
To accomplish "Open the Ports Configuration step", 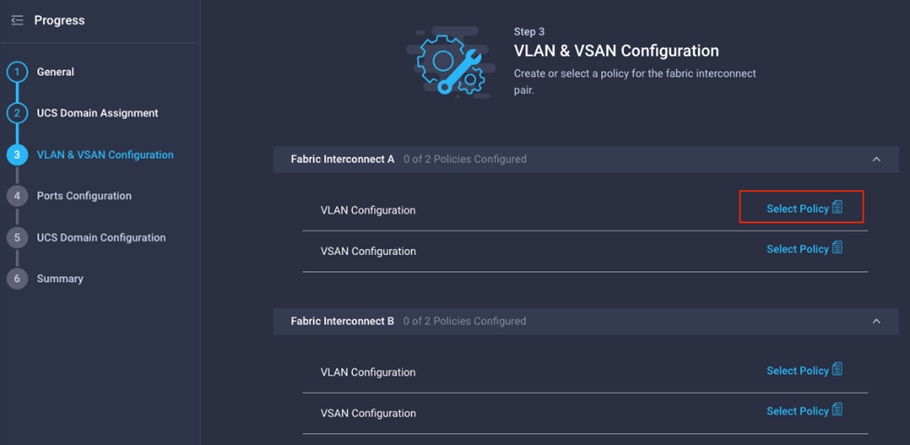I will coord(84,196).
